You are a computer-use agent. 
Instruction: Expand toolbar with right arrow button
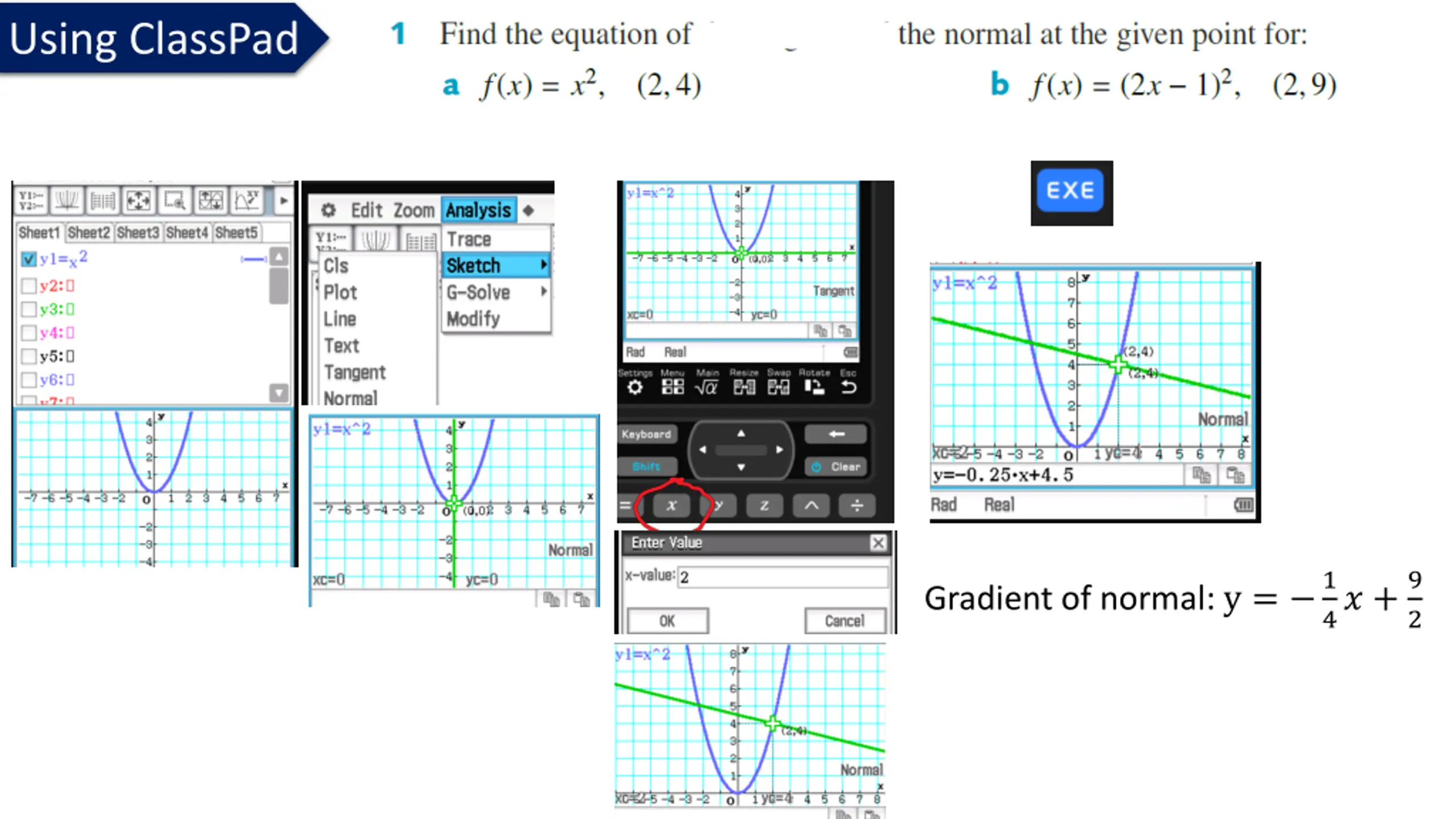[283, 200]
